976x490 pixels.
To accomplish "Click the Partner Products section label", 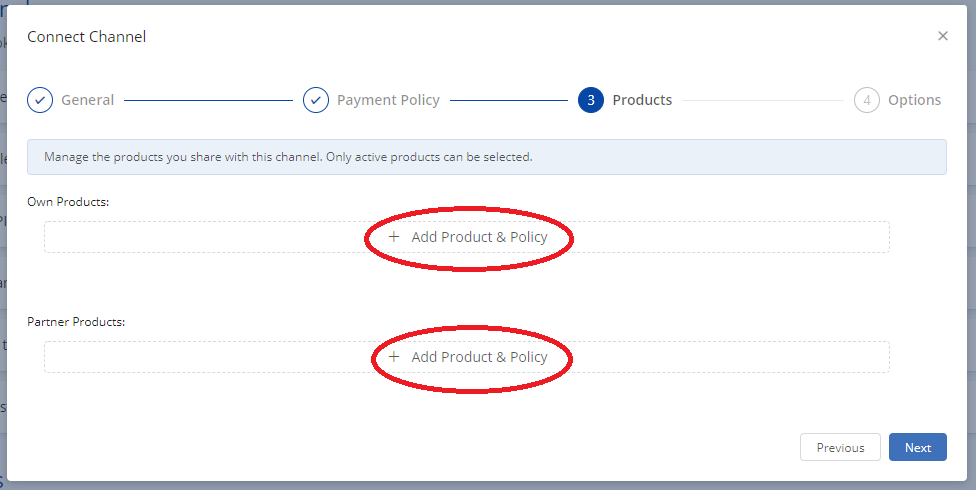I will 76,322.
